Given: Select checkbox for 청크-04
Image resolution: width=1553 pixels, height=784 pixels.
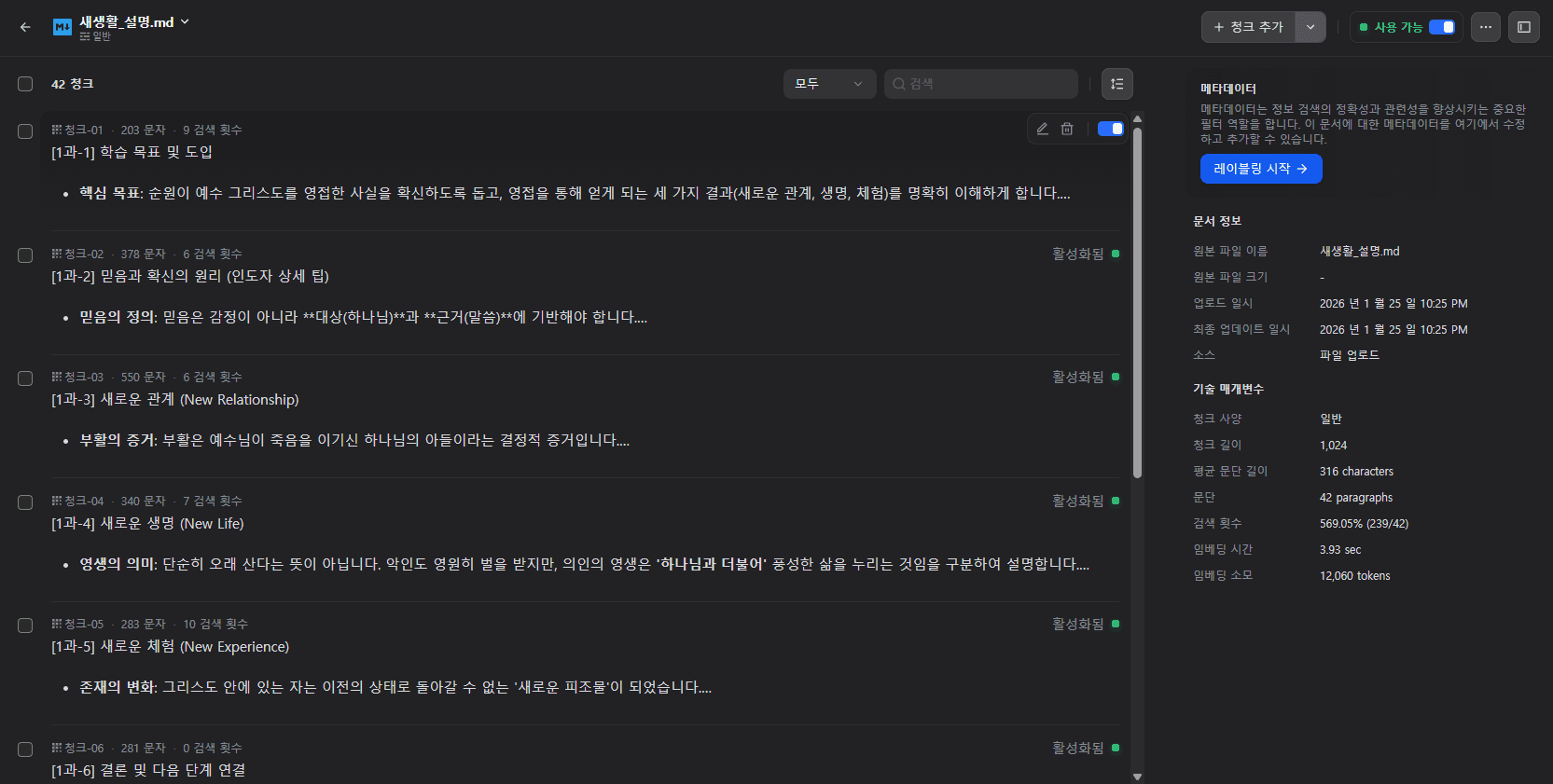Looking at the screenshot, I should click(x=25, y=502).
